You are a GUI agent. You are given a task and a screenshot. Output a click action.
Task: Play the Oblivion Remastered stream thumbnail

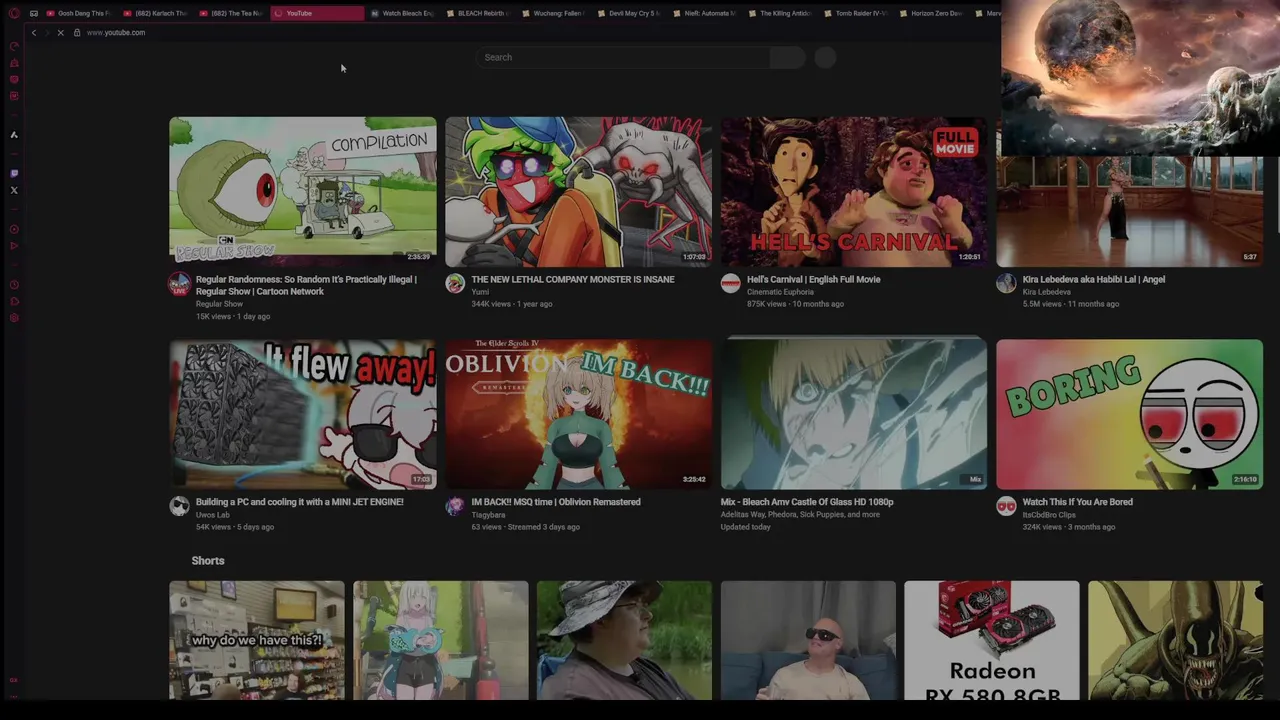tap(578, 414)
